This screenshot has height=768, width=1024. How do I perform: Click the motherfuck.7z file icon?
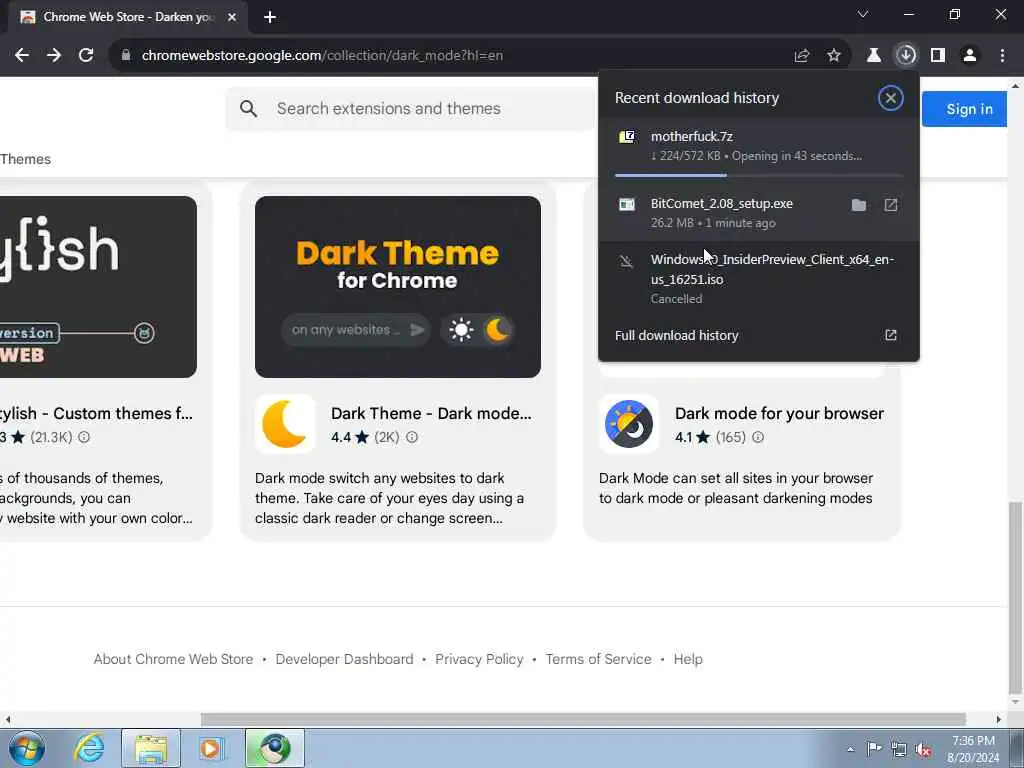tap(627, 136)
